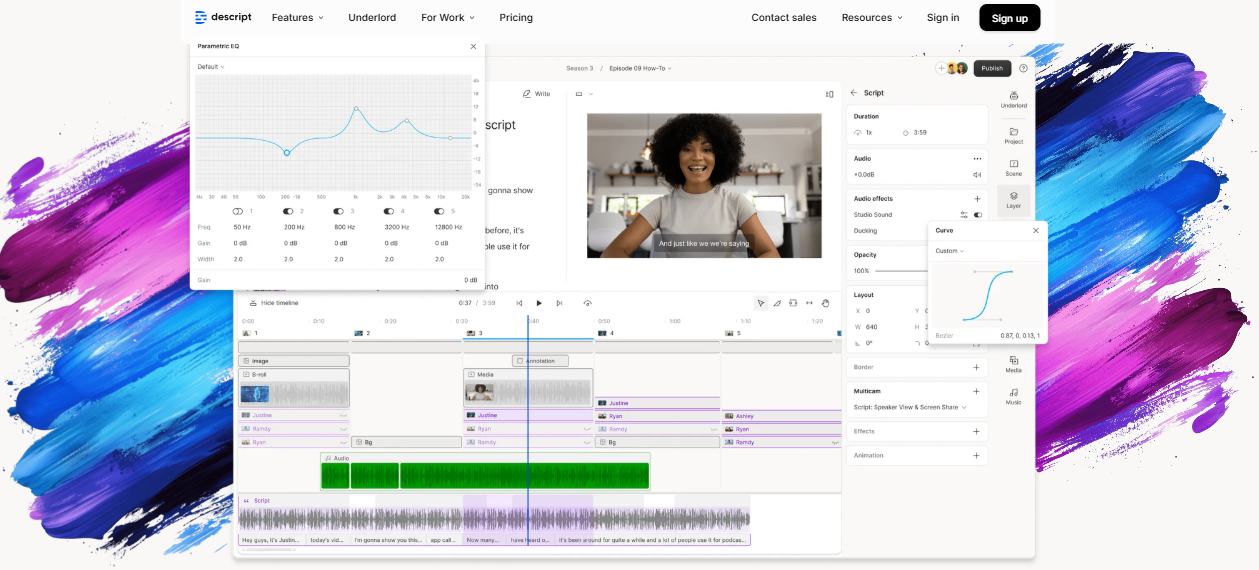
Task: Select the Media clip in scene 3
Action: pos(528,387)
